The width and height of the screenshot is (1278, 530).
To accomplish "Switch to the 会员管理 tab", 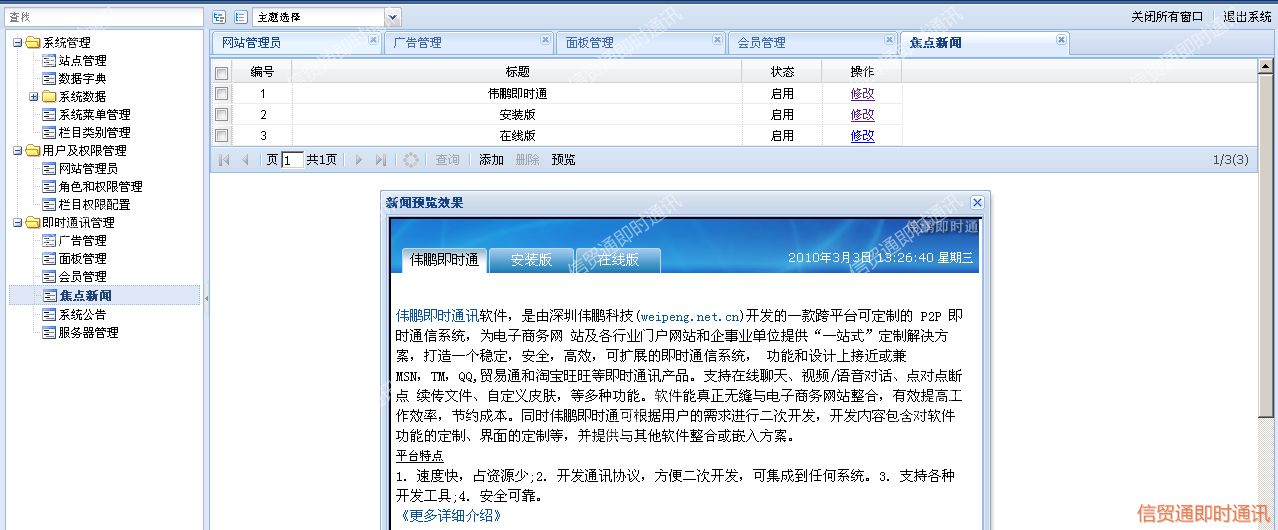I will (812, 43).
